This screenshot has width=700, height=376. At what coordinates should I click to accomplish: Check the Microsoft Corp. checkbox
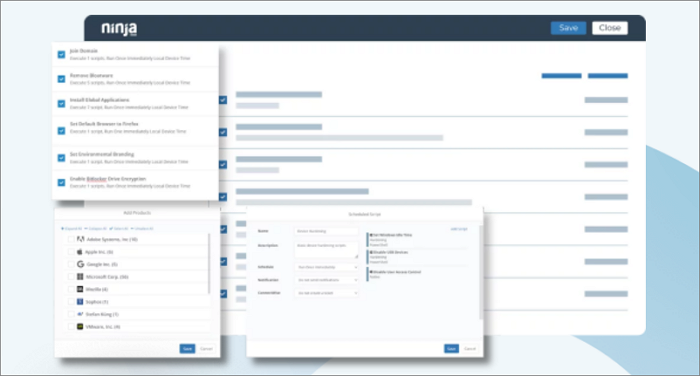(x=71, y=277)
